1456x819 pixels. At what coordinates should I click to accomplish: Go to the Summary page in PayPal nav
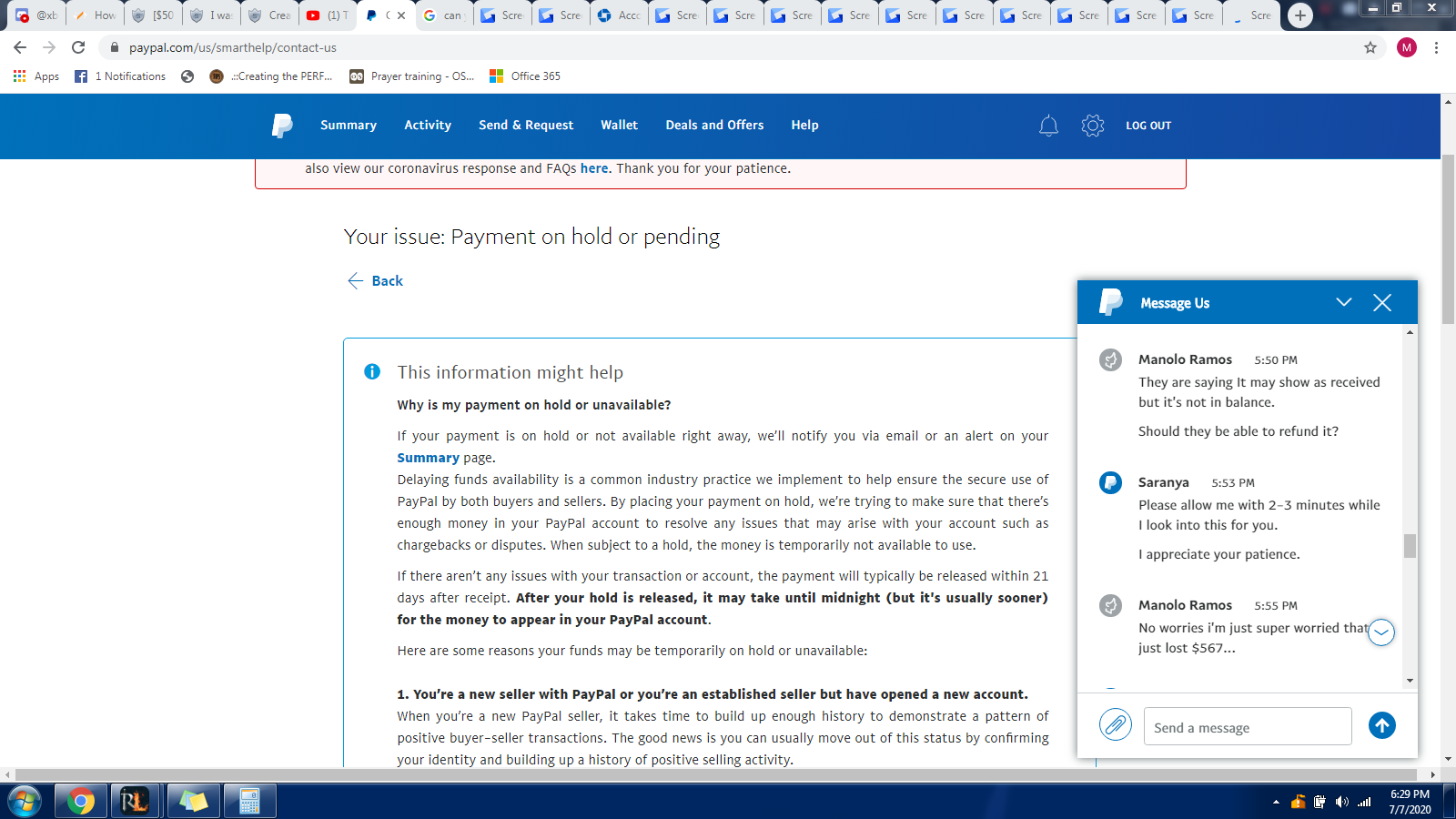(349, 126)
